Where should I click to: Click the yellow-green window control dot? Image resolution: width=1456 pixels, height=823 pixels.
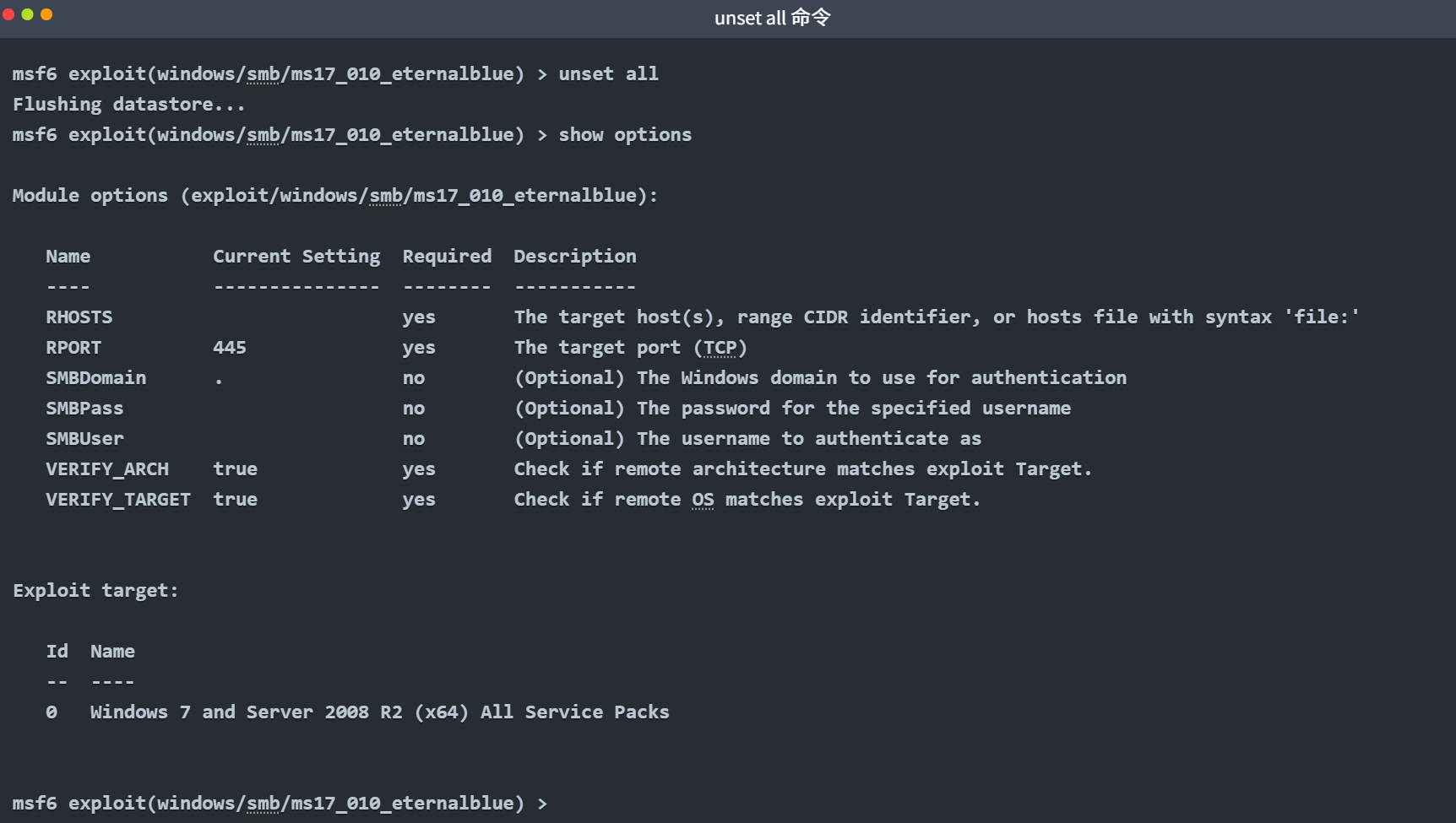(27, 14)
